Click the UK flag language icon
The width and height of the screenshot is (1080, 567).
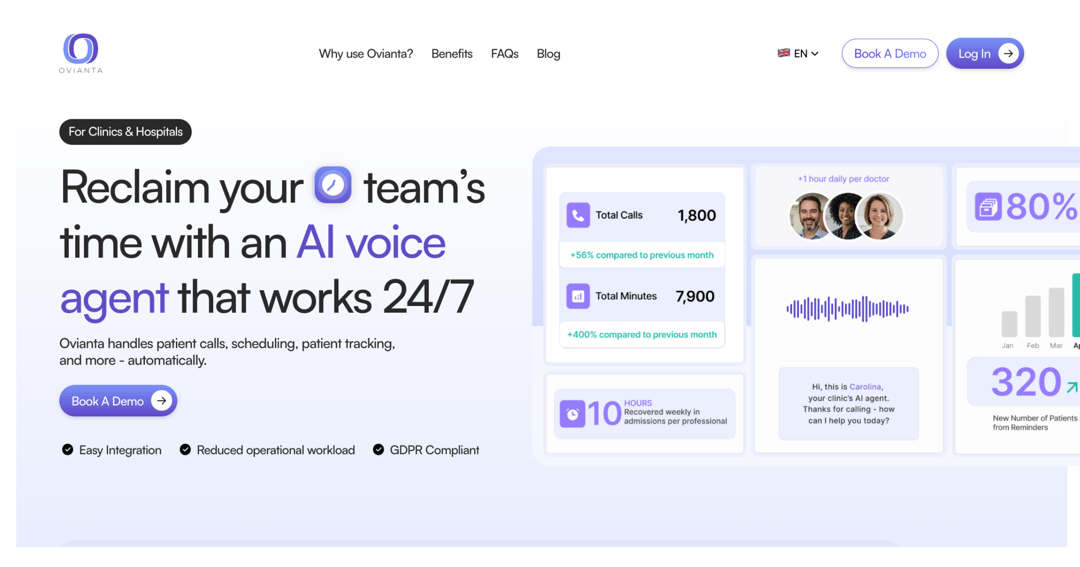coord(784,53)
